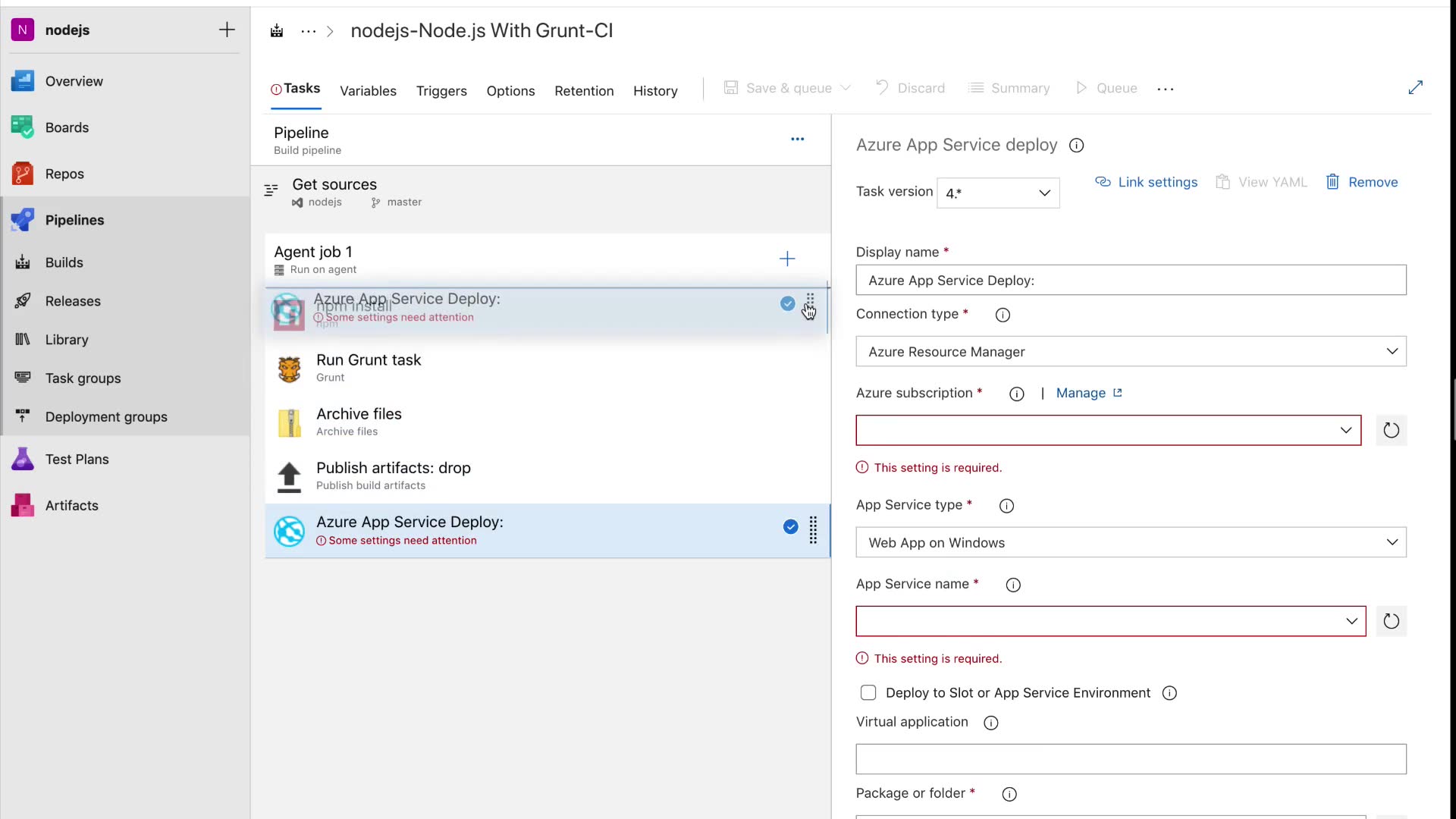Viewport: 1456px width, 819px height.
Task: Click info icon next to Connection type
Action: click(x=1003, y=315)
